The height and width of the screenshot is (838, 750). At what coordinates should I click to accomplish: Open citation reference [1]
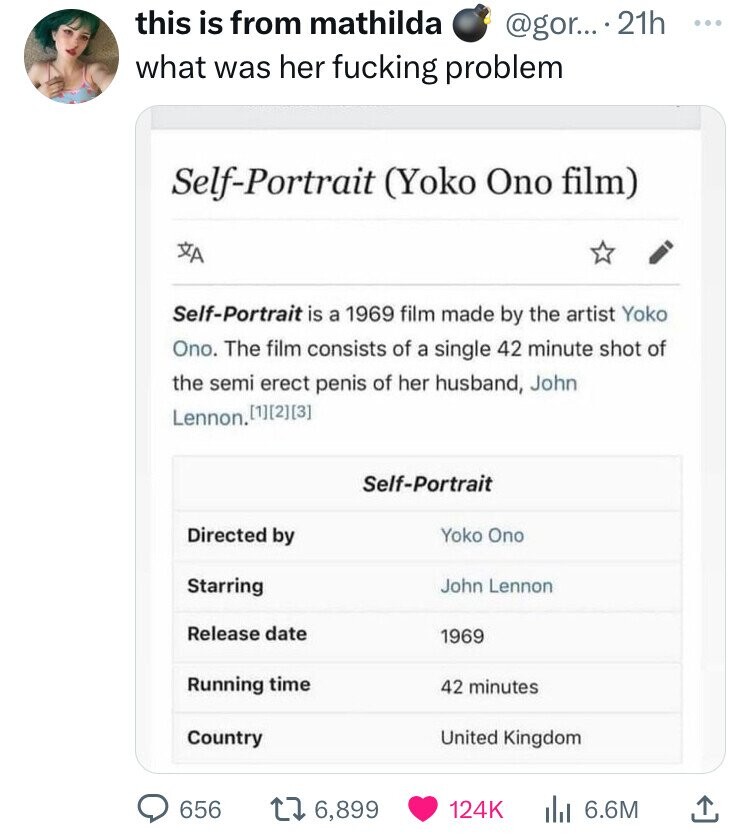(x=260, y=412)
